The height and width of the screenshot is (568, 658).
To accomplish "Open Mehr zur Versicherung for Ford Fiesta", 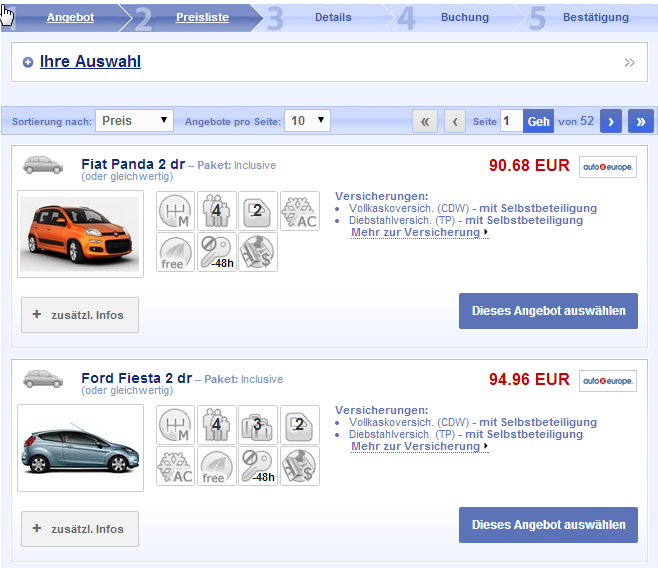I will (420, 446).
